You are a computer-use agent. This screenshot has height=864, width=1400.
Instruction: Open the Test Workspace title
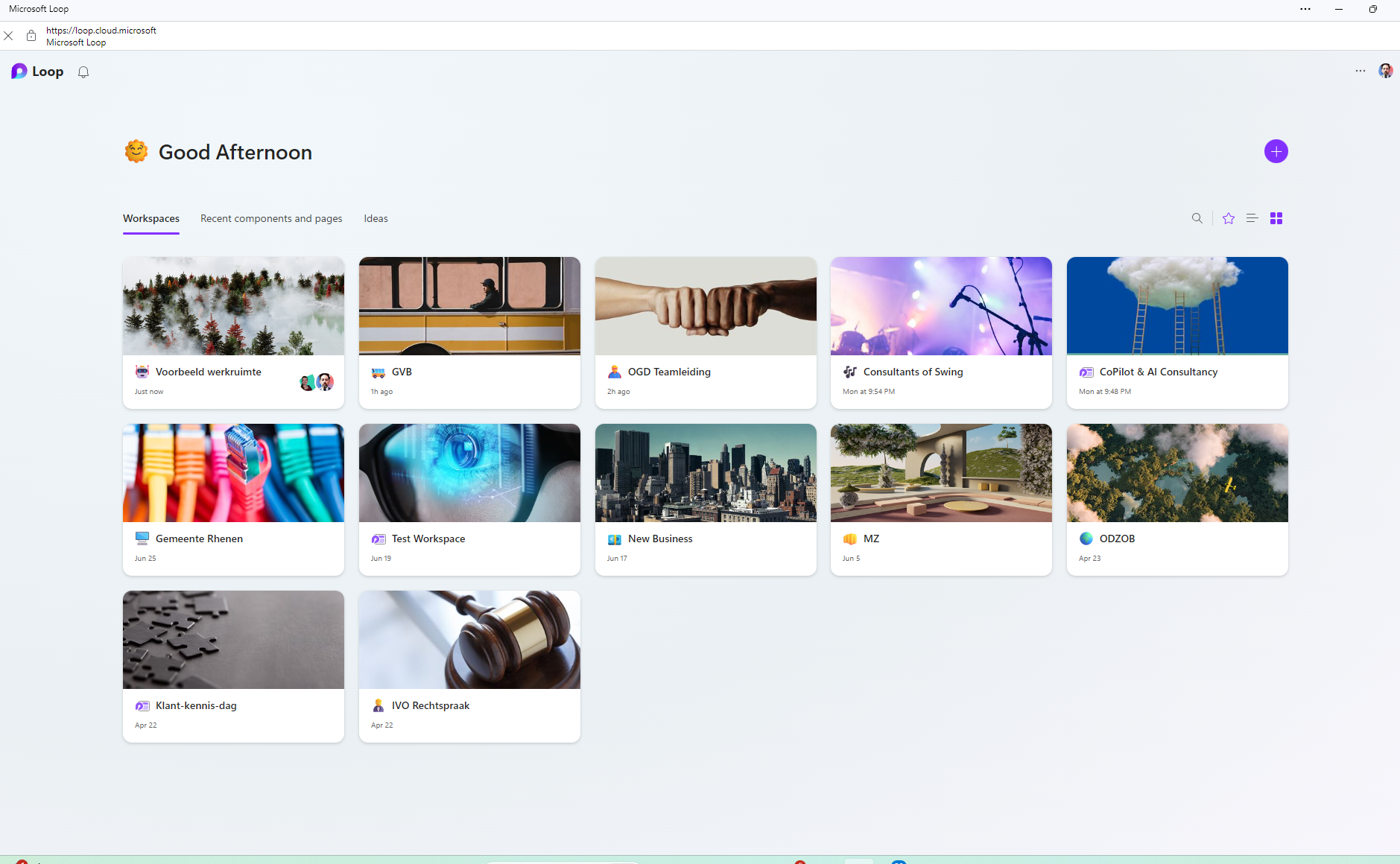tap(428, 539)
